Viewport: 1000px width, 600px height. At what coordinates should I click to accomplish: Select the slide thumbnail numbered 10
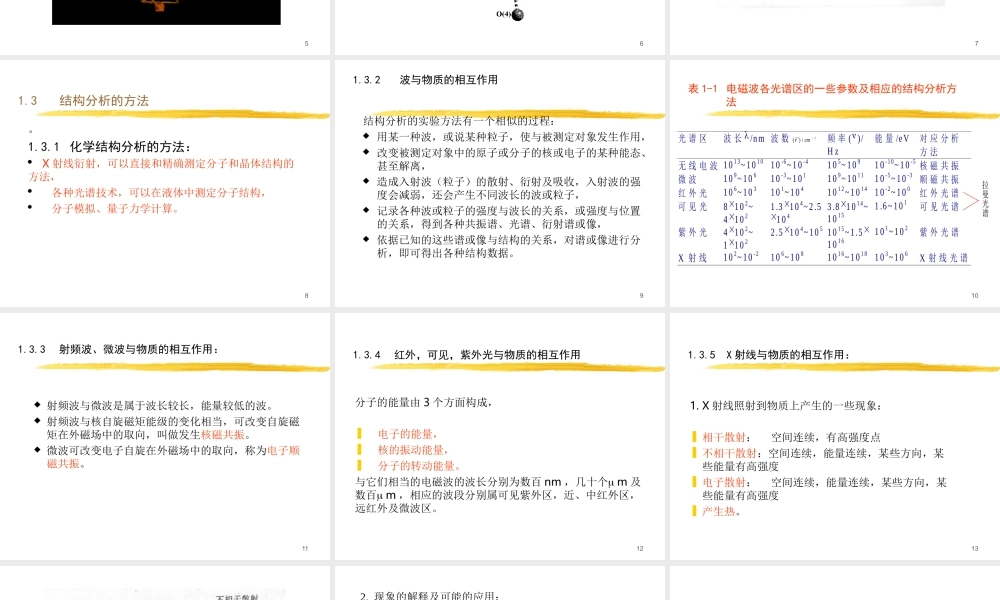[x=835, y=183]
